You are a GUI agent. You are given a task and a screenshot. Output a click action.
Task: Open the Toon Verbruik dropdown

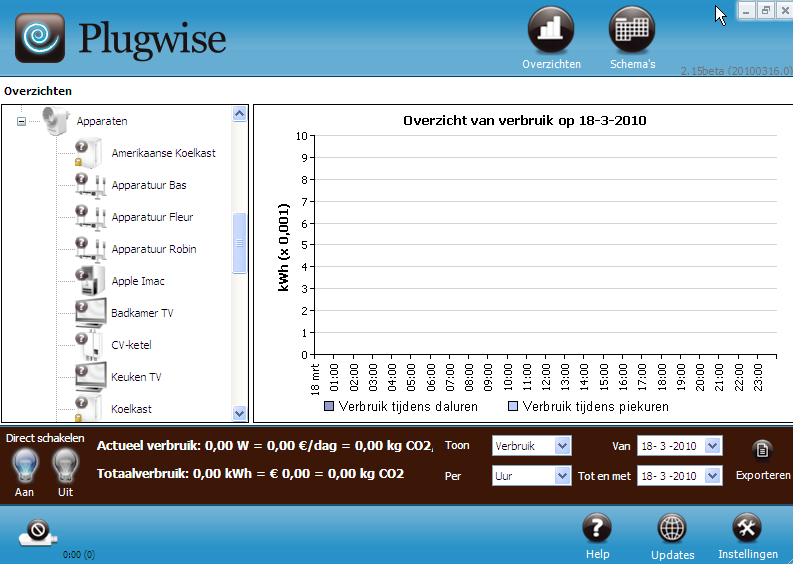(x=562, y=446)
